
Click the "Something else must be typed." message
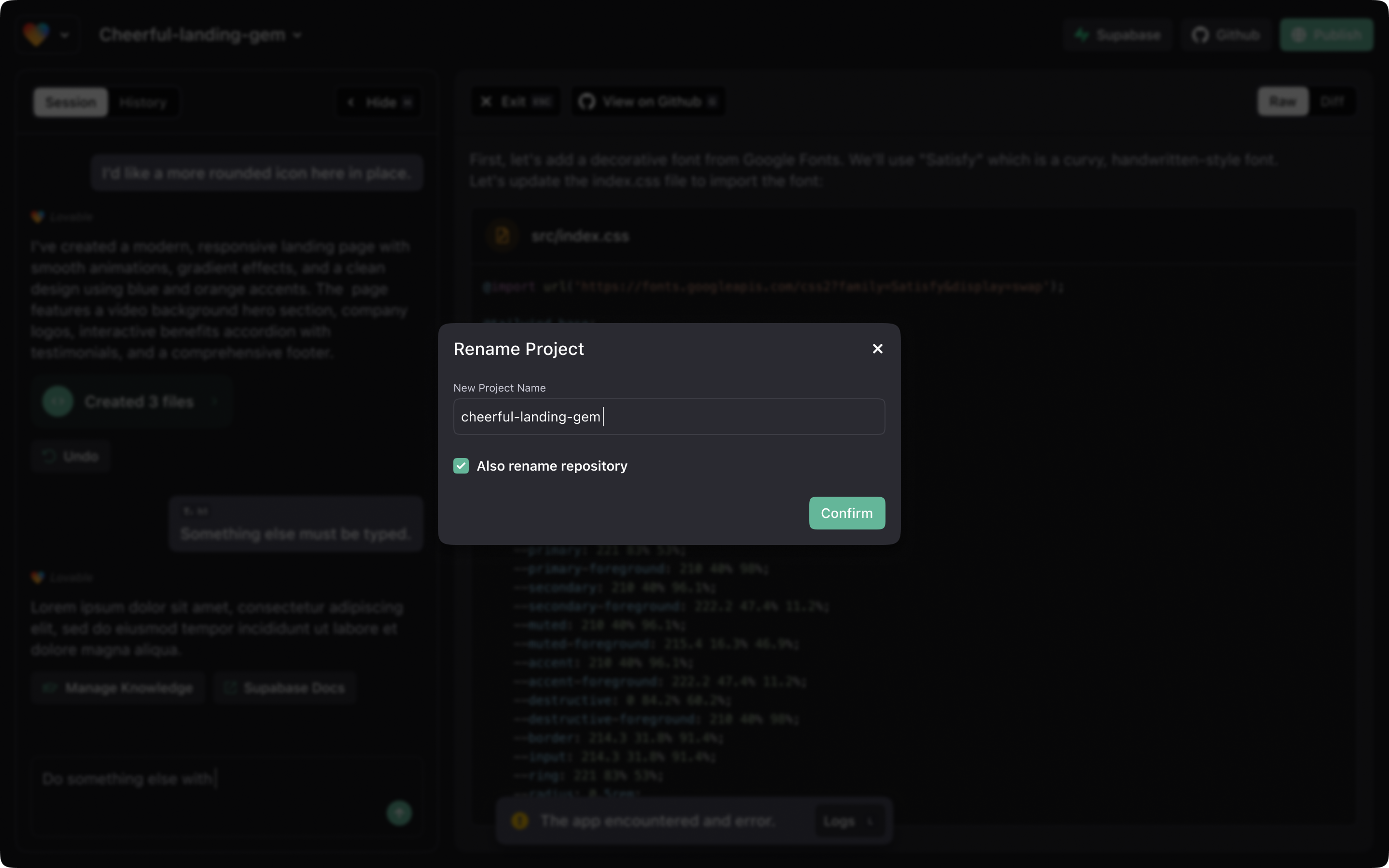296,524
